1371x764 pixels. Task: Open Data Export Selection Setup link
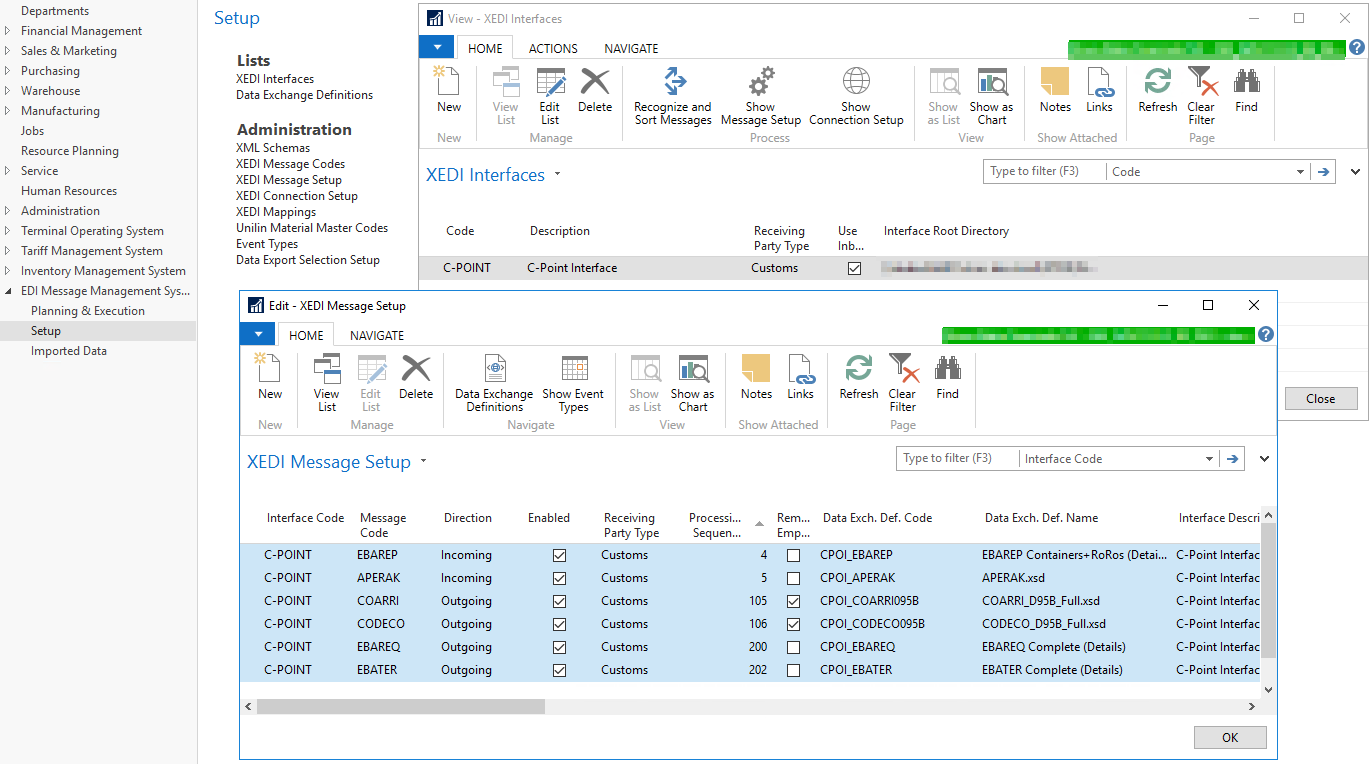tap(308, 260)
